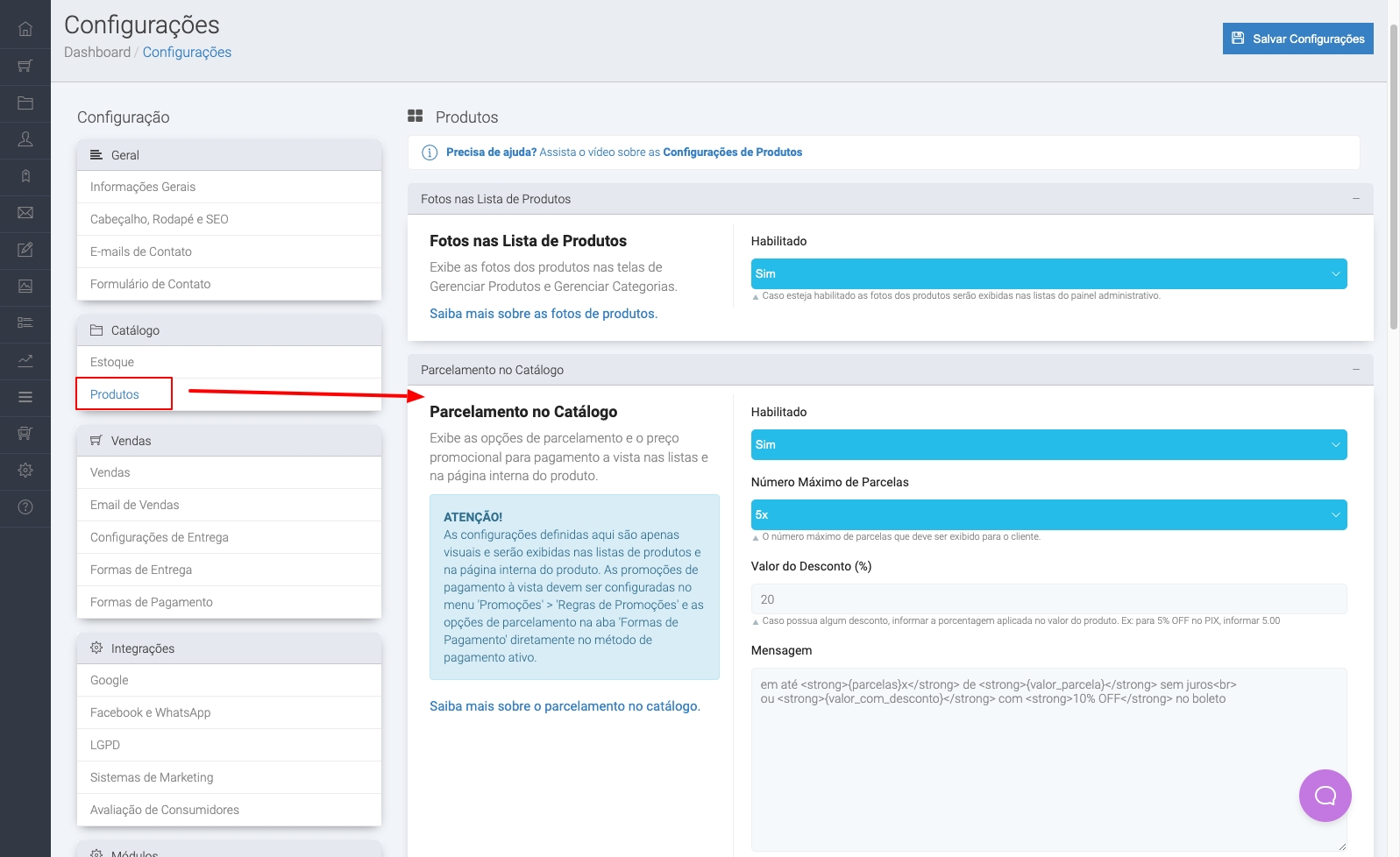Open the purple chat support bubble
This screenshot has height=857, width=1400.
coord(1325,796)
